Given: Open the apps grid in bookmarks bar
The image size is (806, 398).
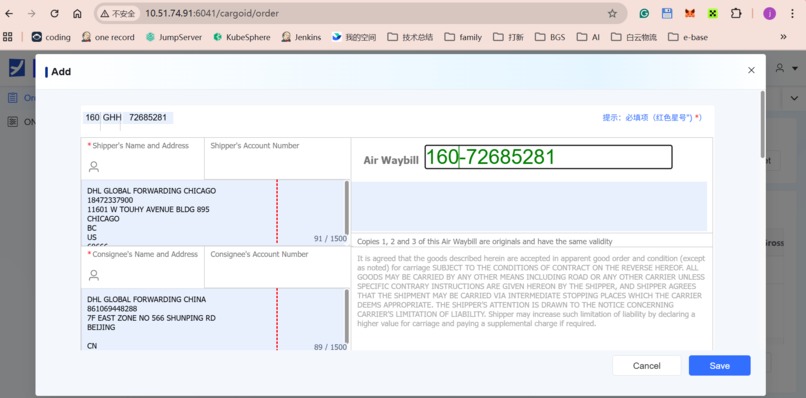Looking at the screenshot, I should click(x=8, y=37).
